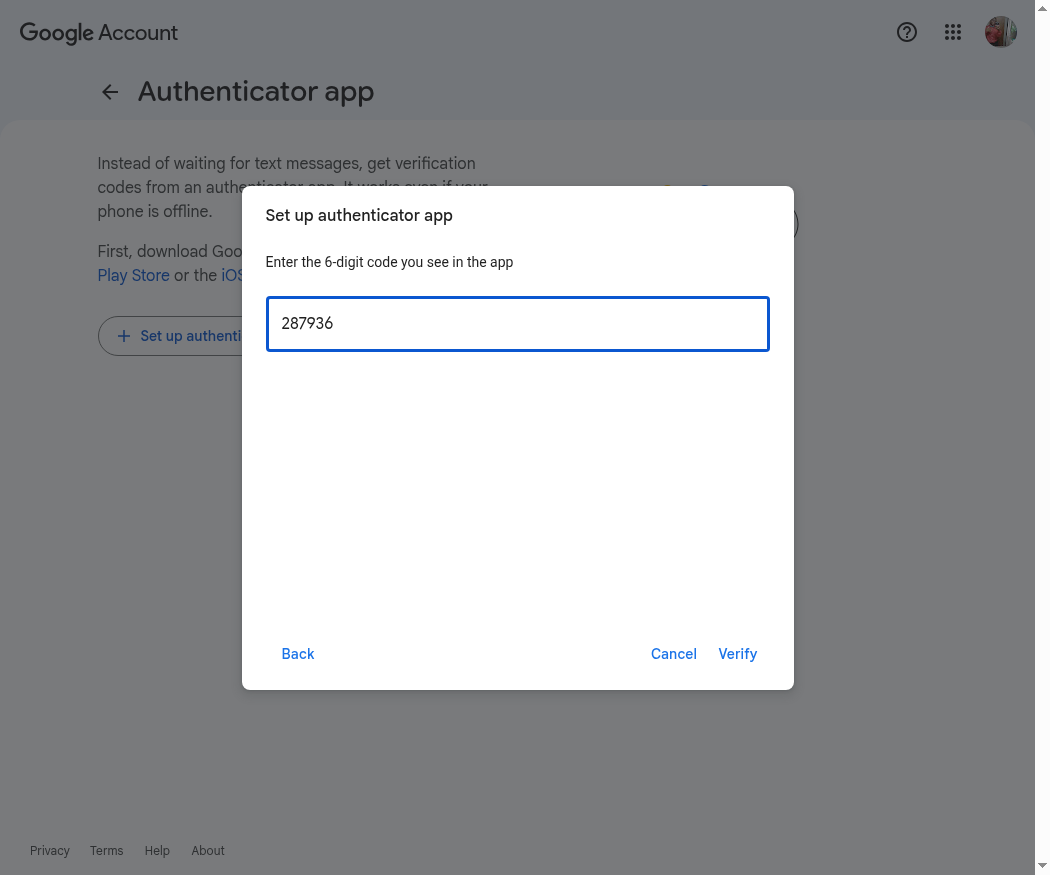The width and height of the screenshot is (1050, 875).
Task: Open the Terms footer link
Action: tap(106, 850)
